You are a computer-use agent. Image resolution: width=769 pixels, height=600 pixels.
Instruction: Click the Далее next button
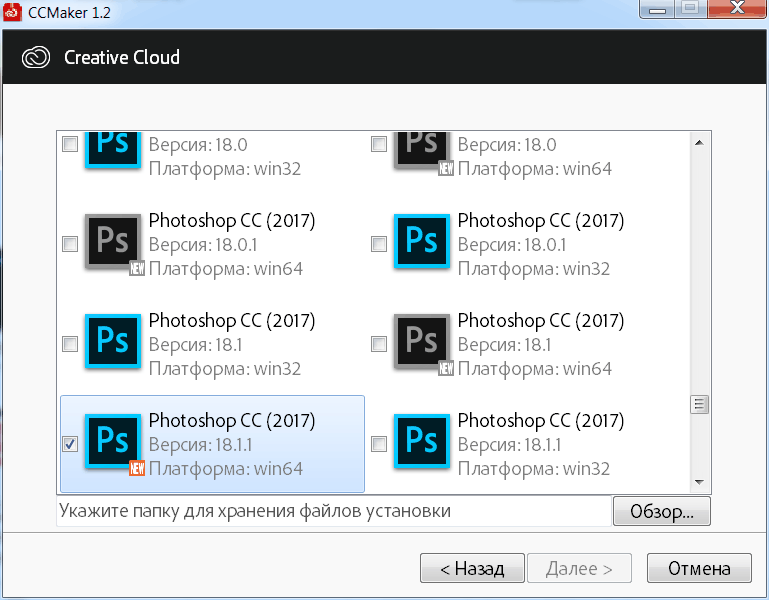coord(579,568)
